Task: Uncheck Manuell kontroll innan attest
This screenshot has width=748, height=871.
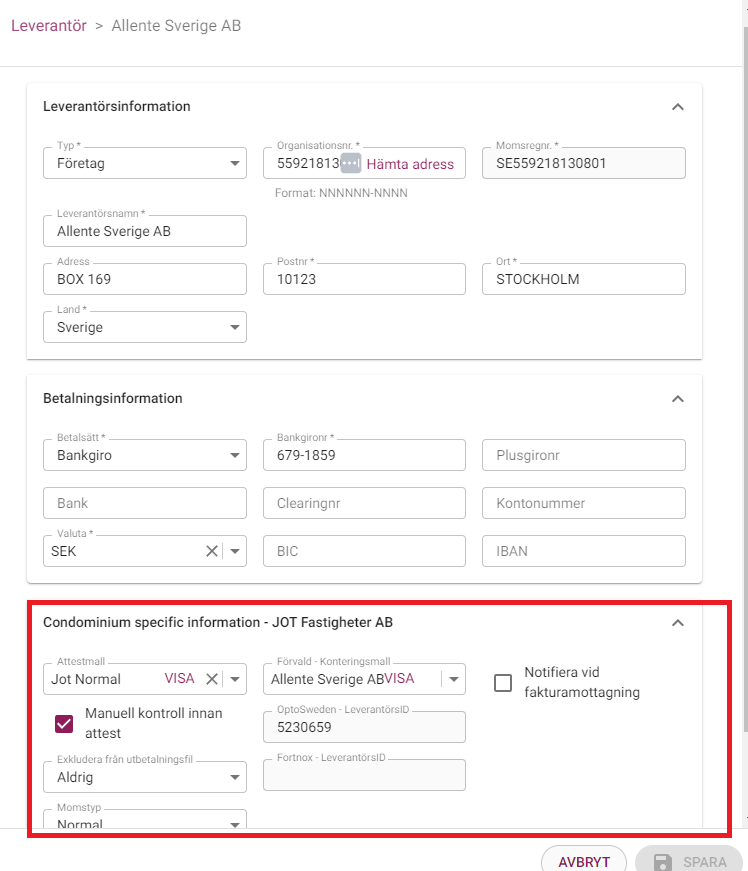Action: (x=64, y=724)
